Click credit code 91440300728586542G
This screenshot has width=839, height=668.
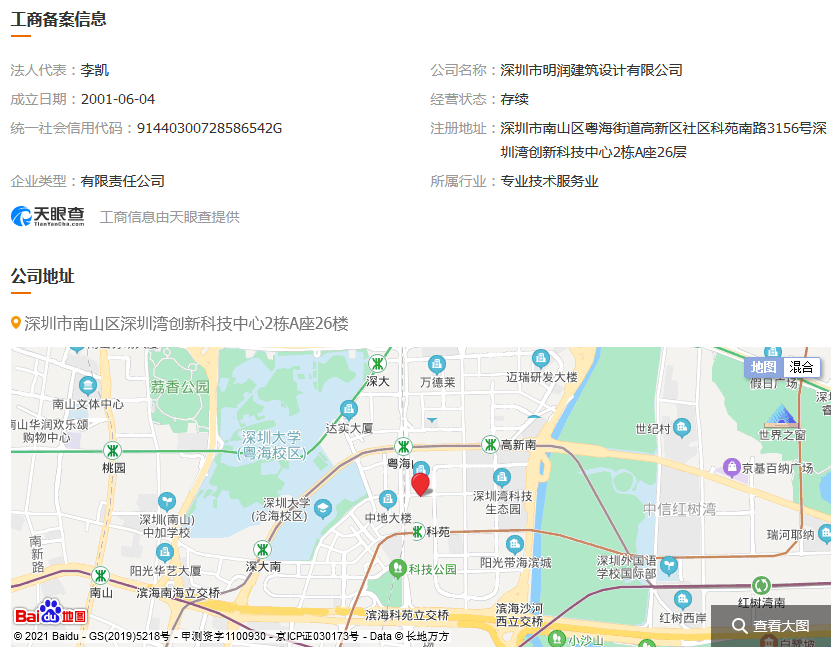[x=209, y=128]
